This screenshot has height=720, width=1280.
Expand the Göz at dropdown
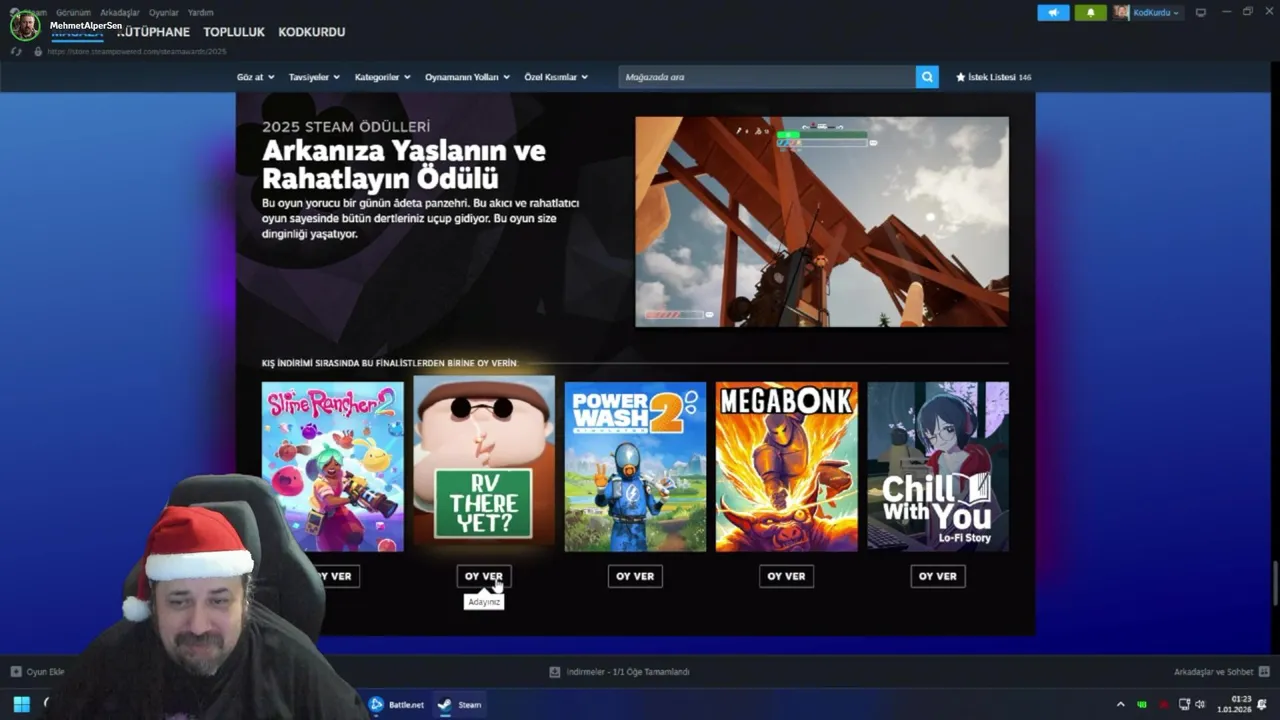(256, 77)
